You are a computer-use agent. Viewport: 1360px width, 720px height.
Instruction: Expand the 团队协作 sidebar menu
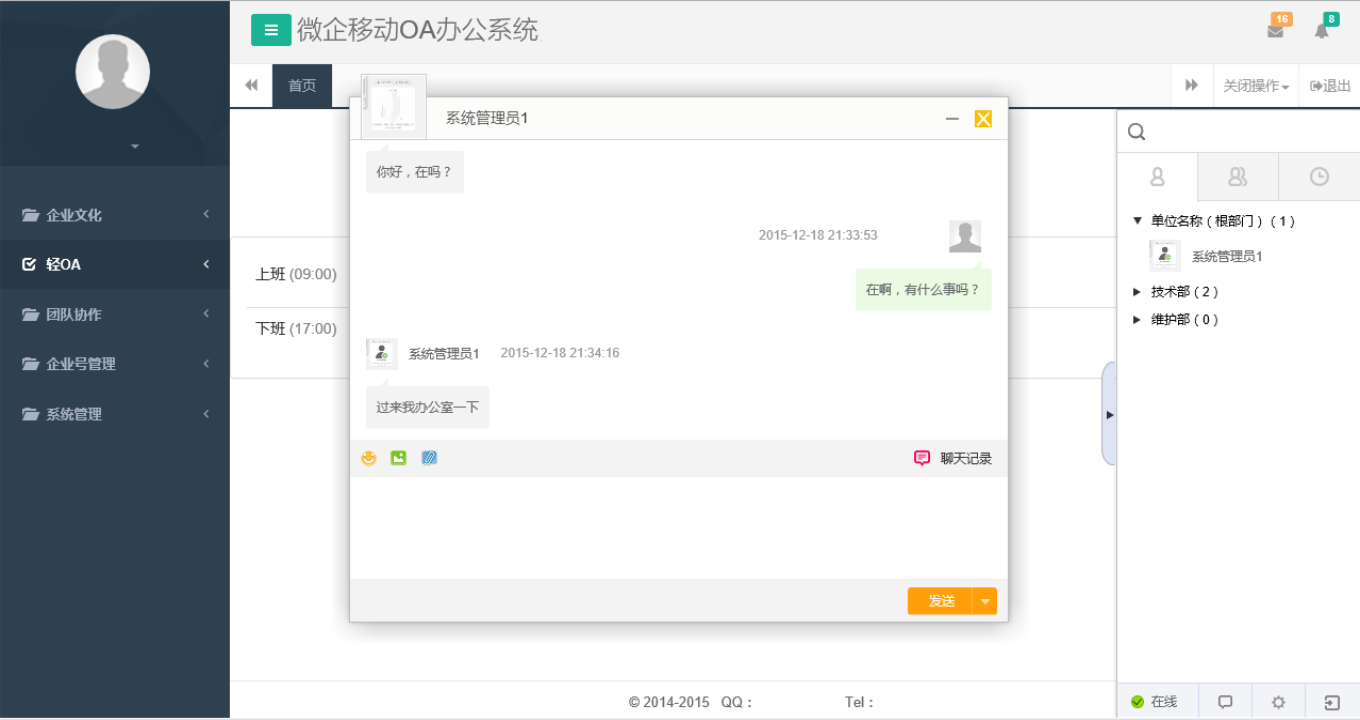[x=115, y=314]
